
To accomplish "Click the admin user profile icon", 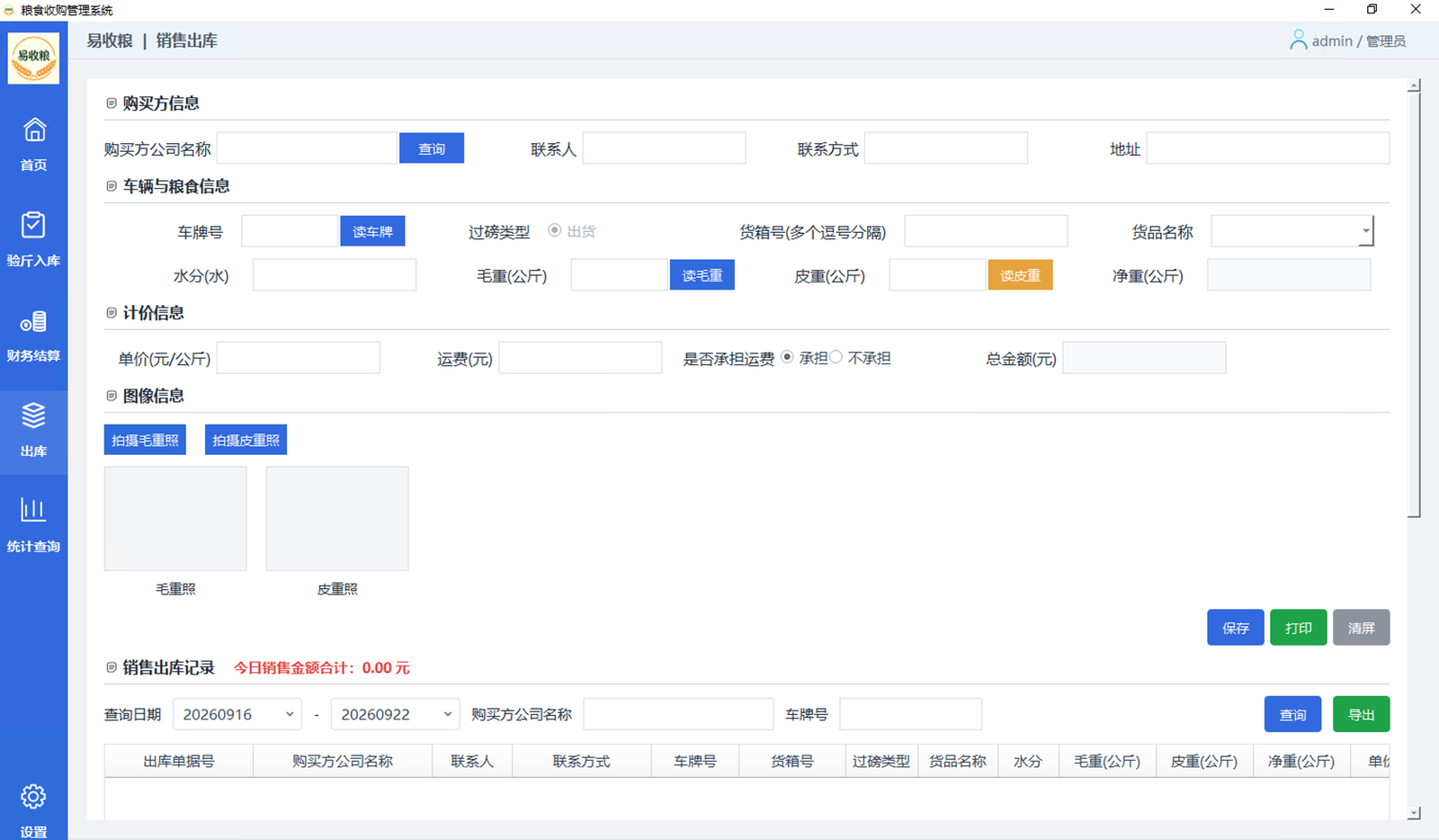I will [1298, 40].
